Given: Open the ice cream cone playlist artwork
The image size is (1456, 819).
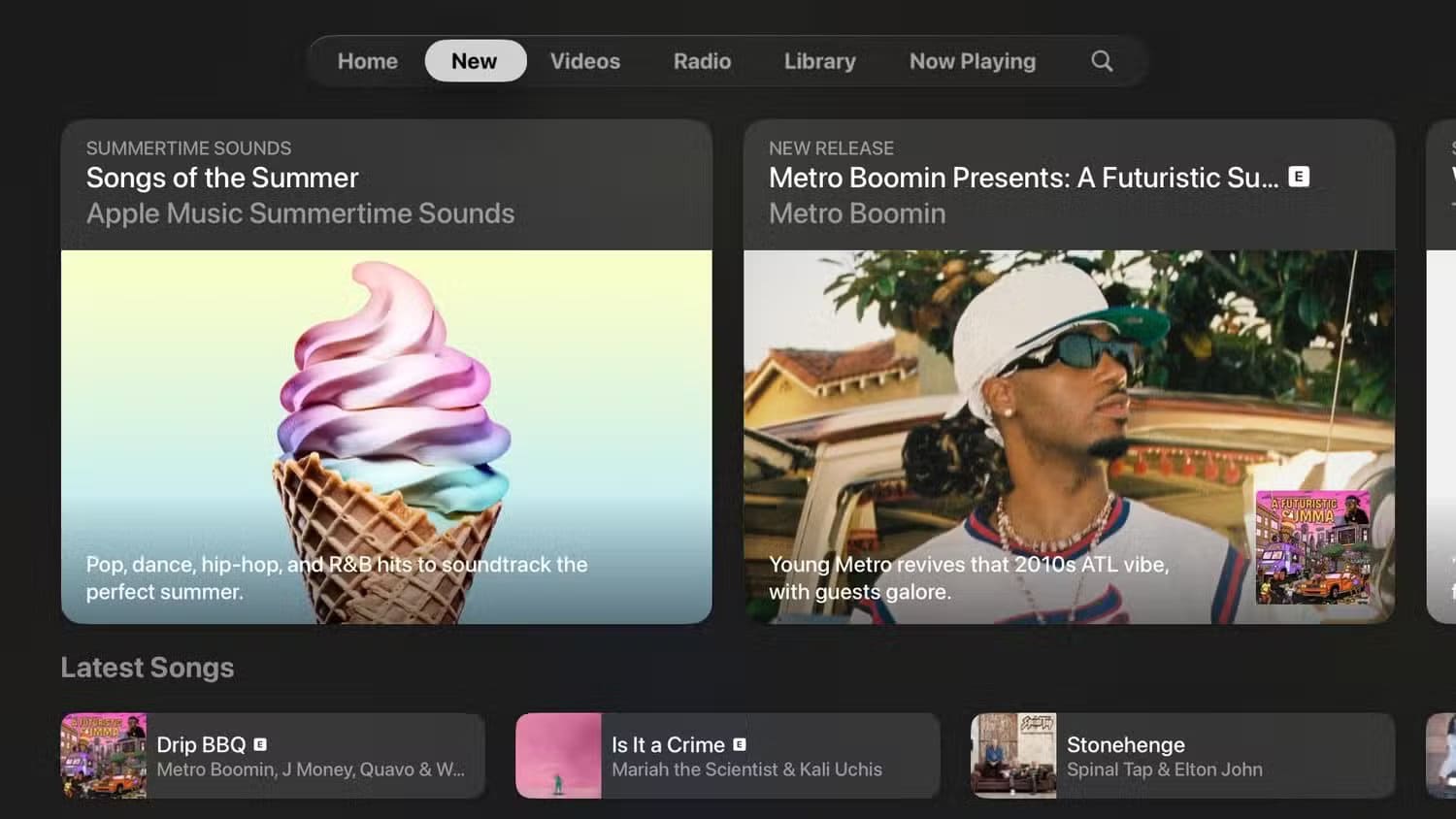Looking at the screenshot, I should [386, 437].
